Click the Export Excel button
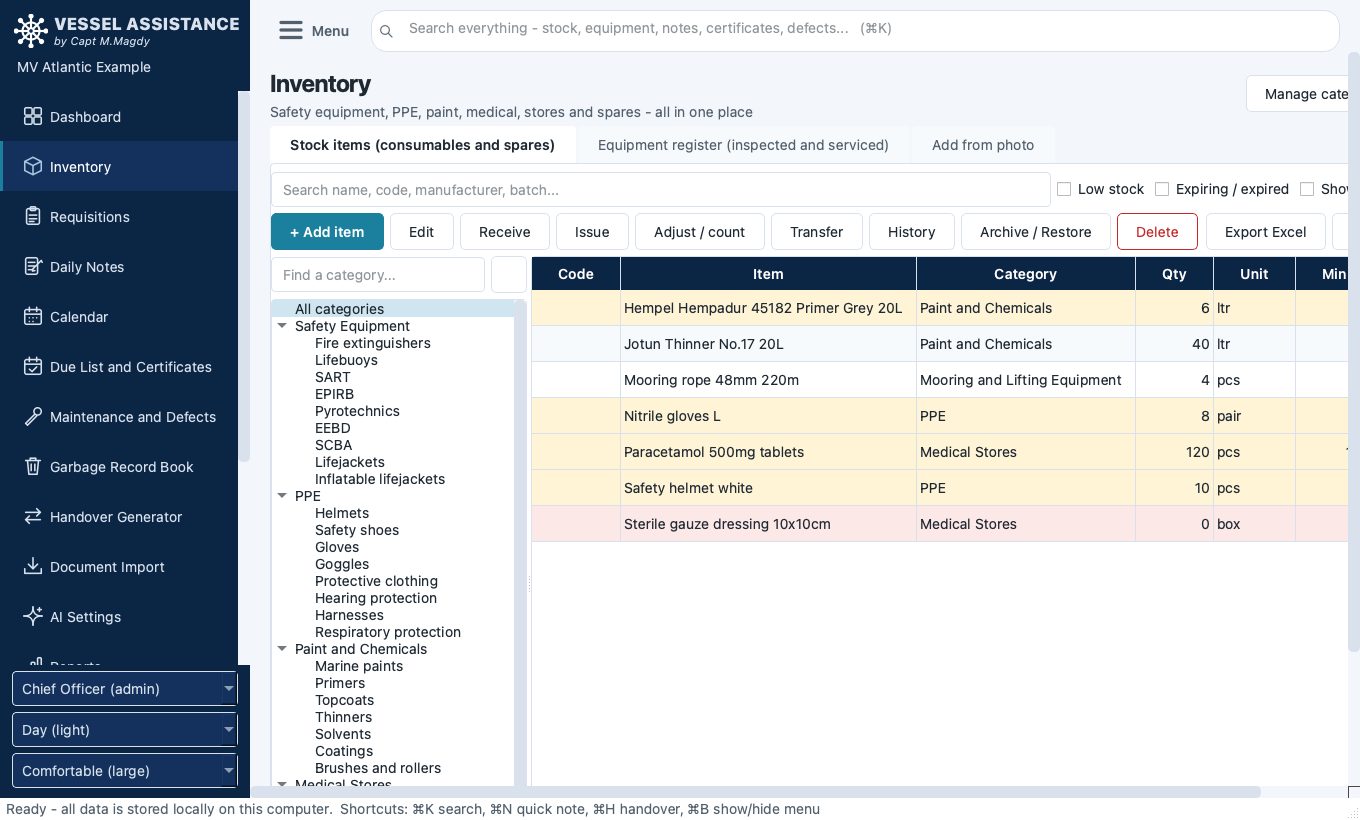The image size is (1360, 820). (x=1266, y=232)
